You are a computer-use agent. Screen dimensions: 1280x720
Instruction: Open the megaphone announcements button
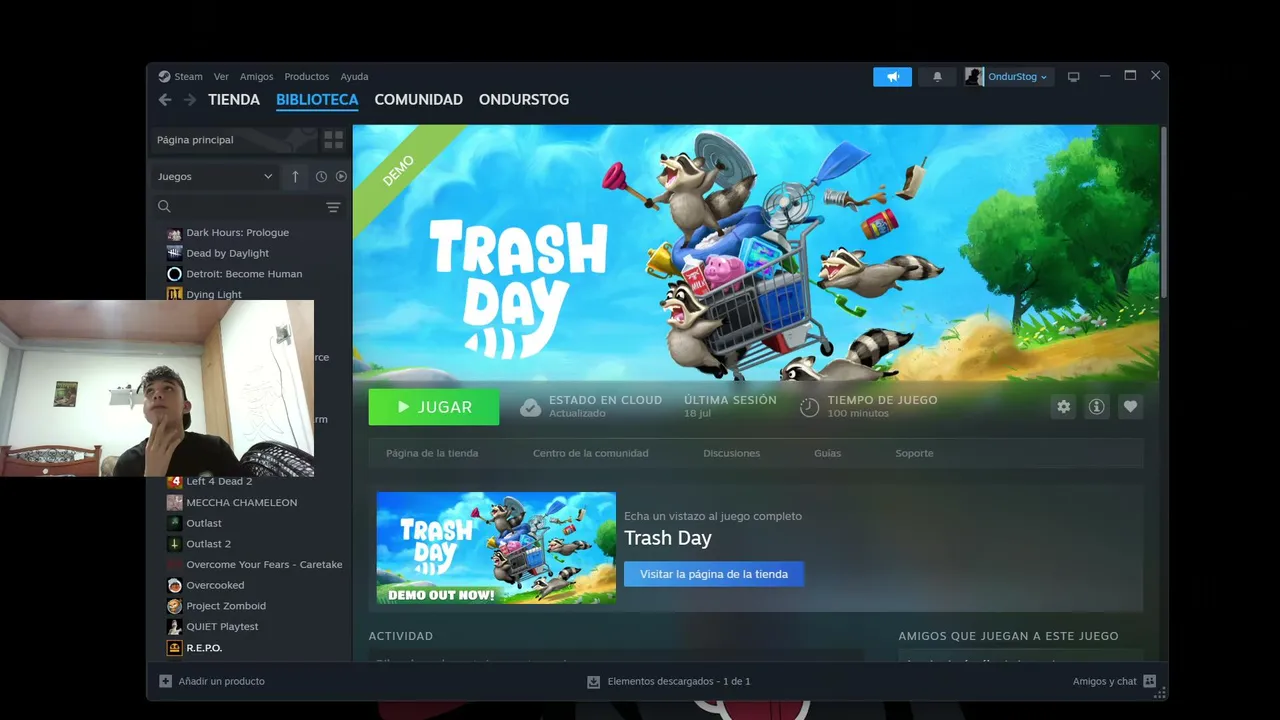click(x=892, y=77)
